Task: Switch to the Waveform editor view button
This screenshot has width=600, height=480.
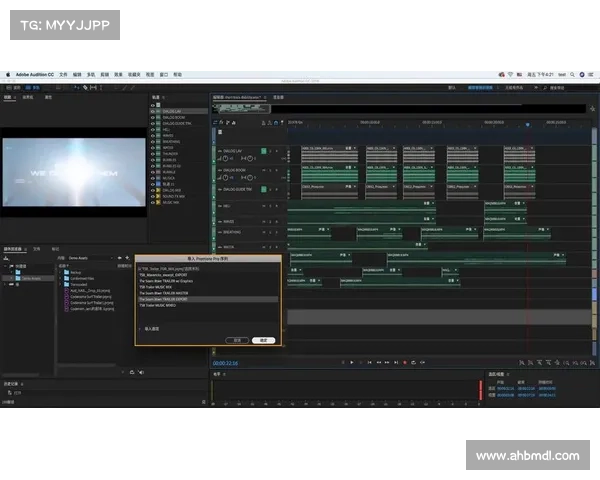Action: pos(13,88)
